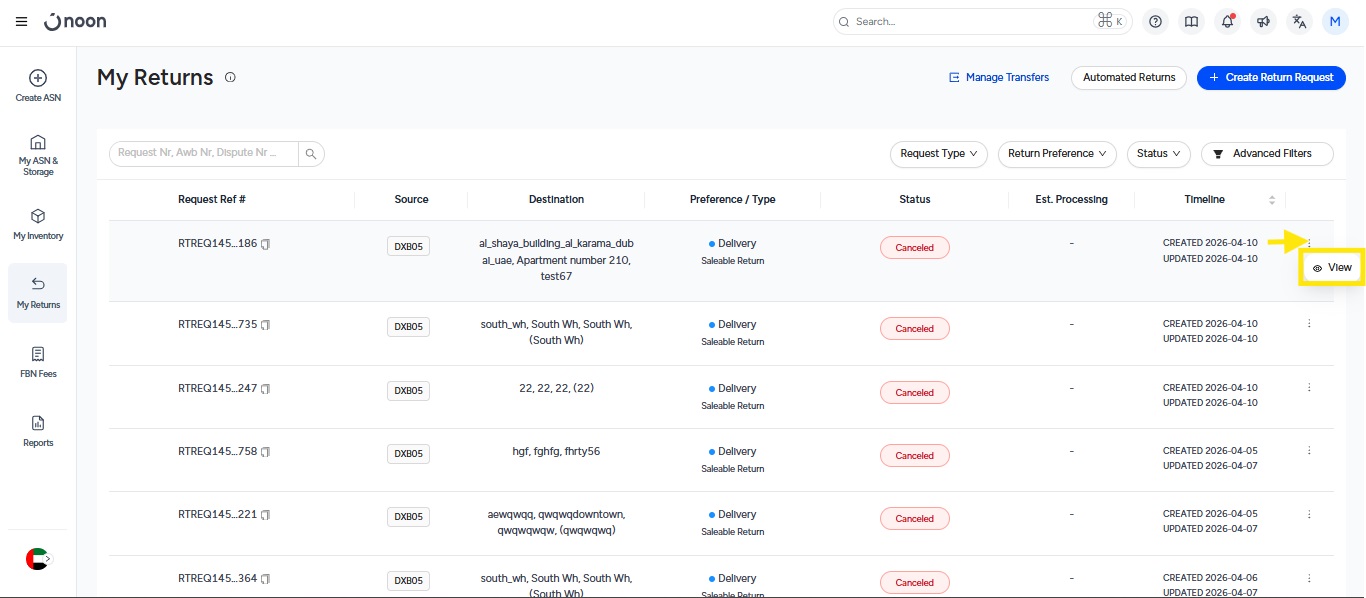Copy the RTREQ145...186 reference number
This screenshot has height=598, width=1366.
[x=266, y=244]
